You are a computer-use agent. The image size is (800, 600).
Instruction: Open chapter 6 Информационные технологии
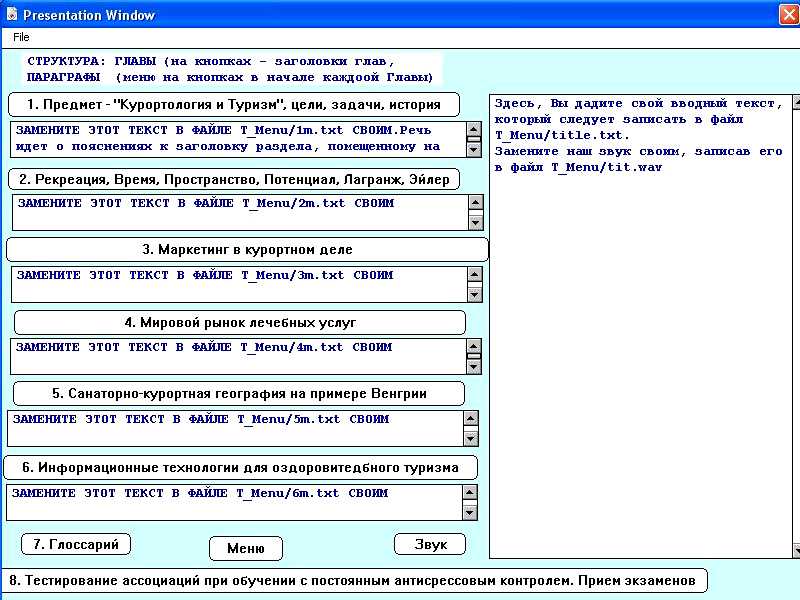[240, 467]
